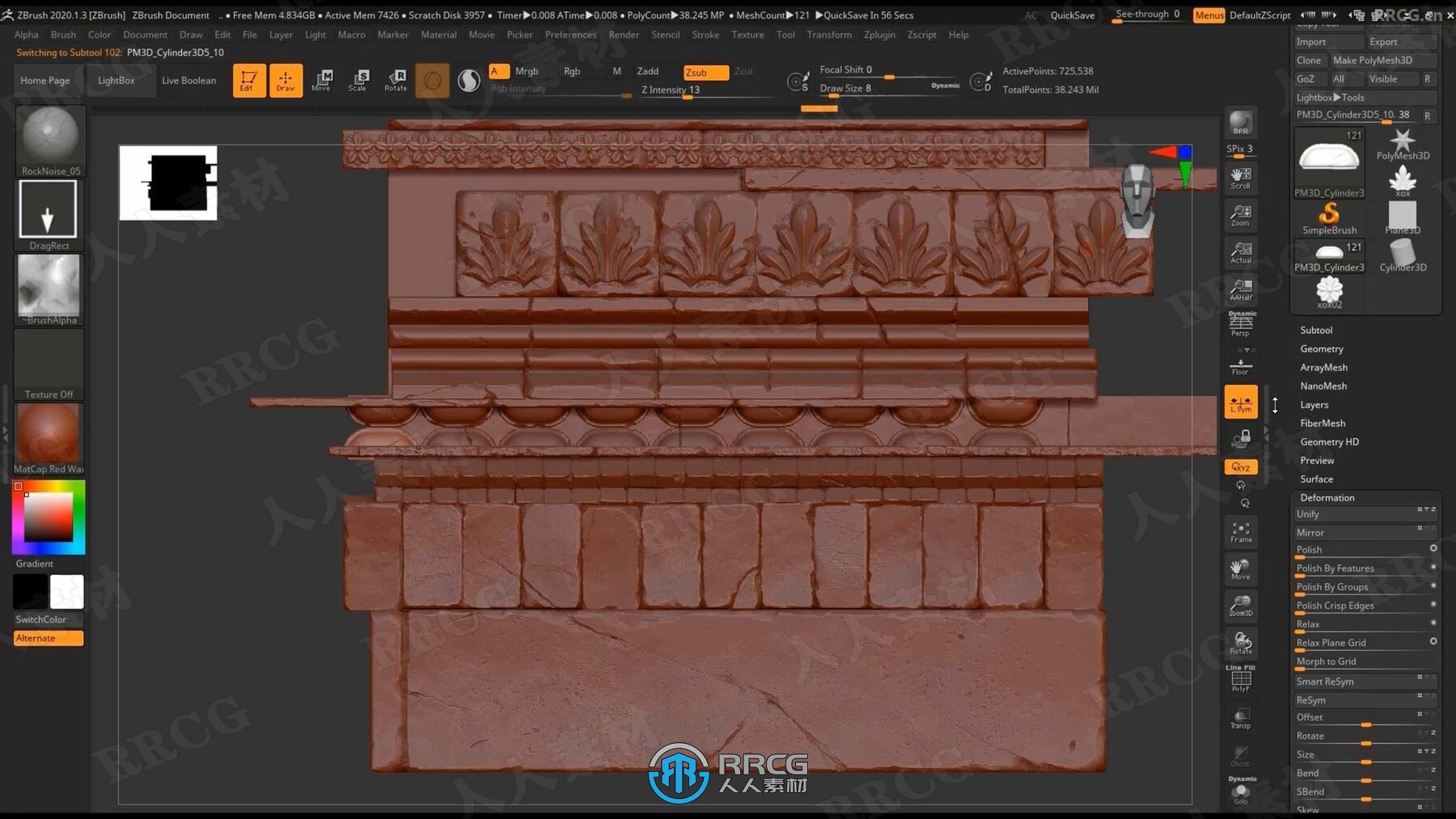Click the Frame mesh icon
The width and height of the screenshot is (1456, 819).
click(x=1241, y=532)
